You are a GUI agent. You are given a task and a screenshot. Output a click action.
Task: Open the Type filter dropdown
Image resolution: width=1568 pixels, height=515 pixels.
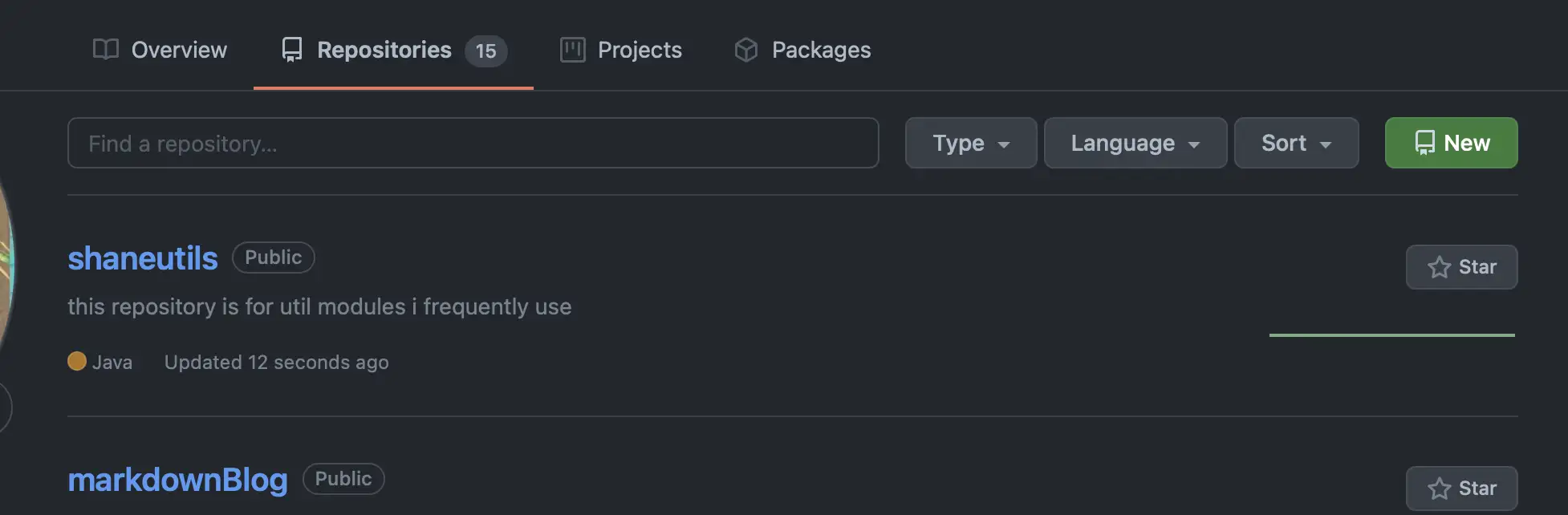(x=971, y=143)
